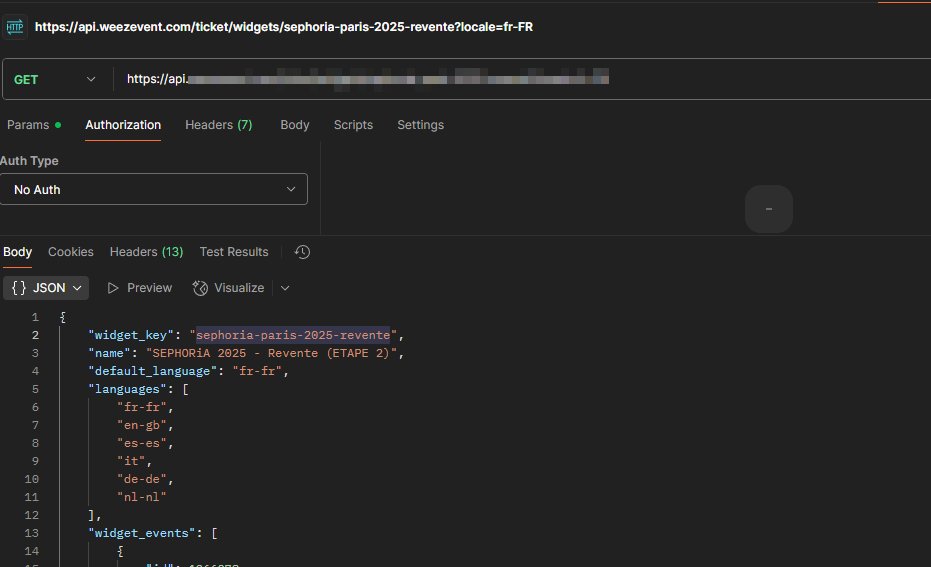The width and height of the screenshot is (931, 567).
Task: Open the Headers (7) request tab
Action: click(218, 125)
